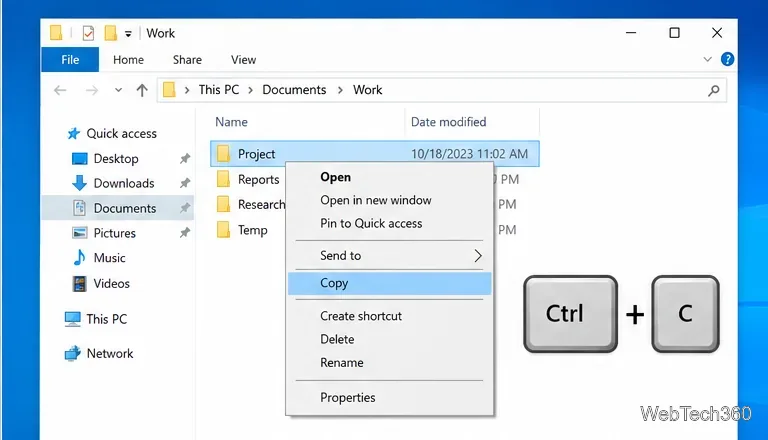Click the Research folder icon

point(223,204)
